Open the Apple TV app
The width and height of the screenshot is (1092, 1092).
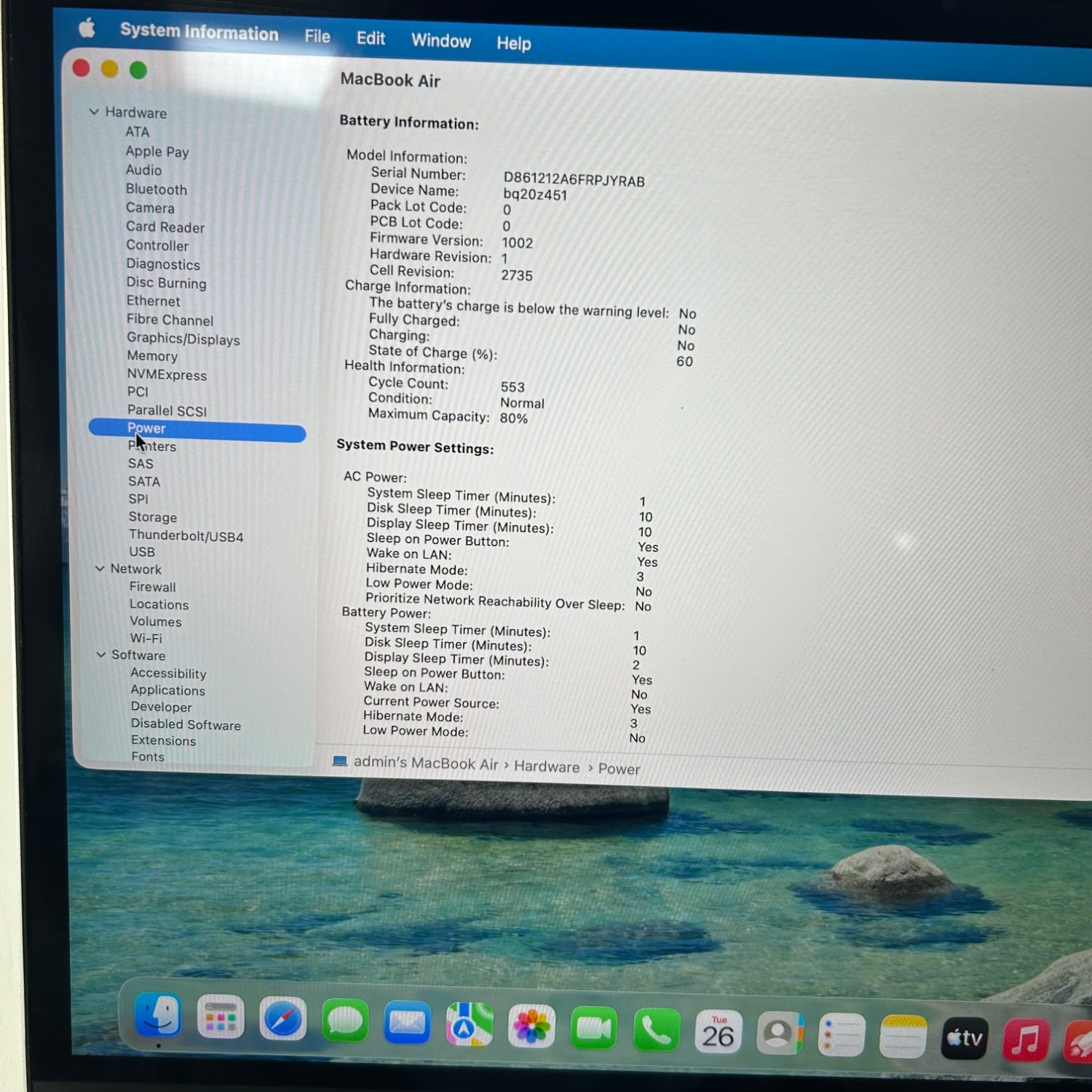click(965, 1037)
